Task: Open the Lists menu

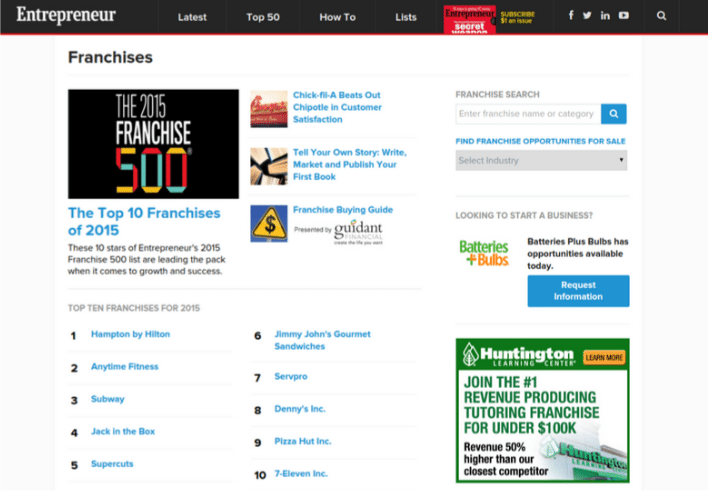Action: tap(406, 17)
